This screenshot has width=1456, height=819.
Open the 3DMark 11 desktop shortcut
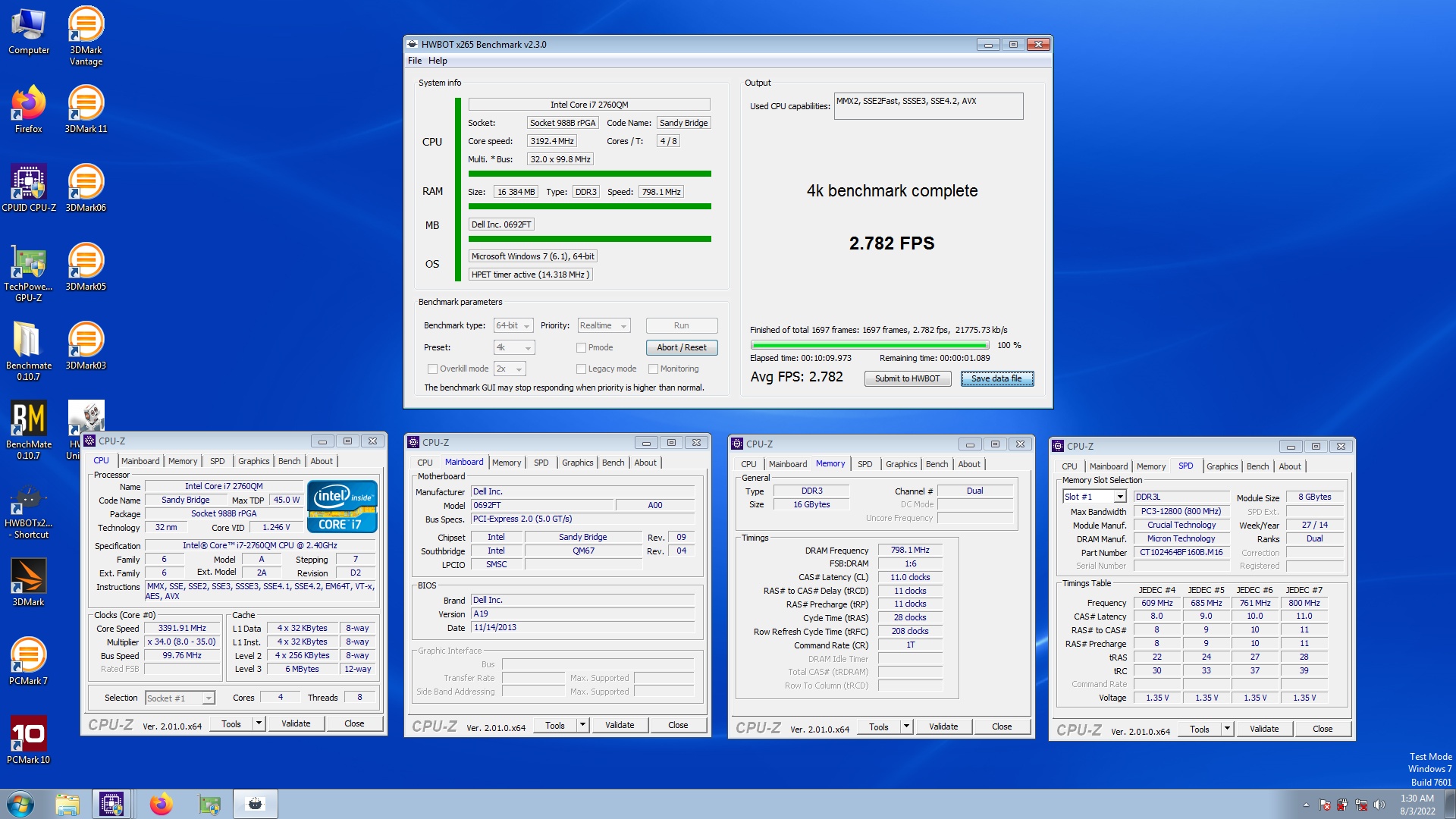click(x=86, y=109)
